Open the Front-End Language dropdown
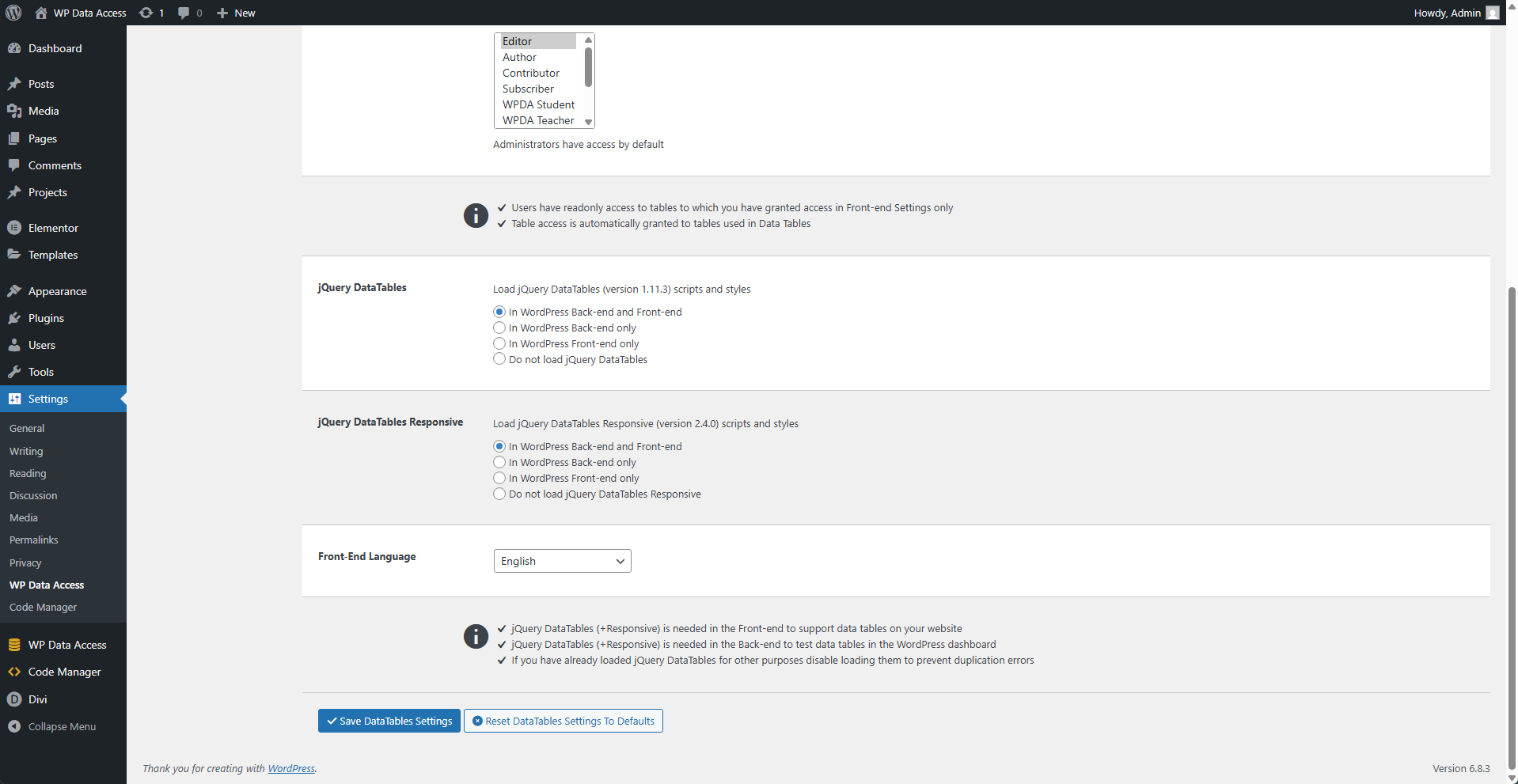Screen dimensions: 1518x784 pos(562,561)
